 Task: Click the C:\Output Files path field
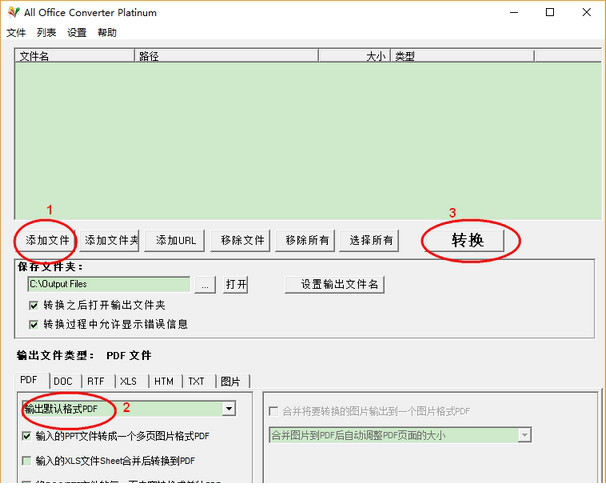[x=109, y=284]
